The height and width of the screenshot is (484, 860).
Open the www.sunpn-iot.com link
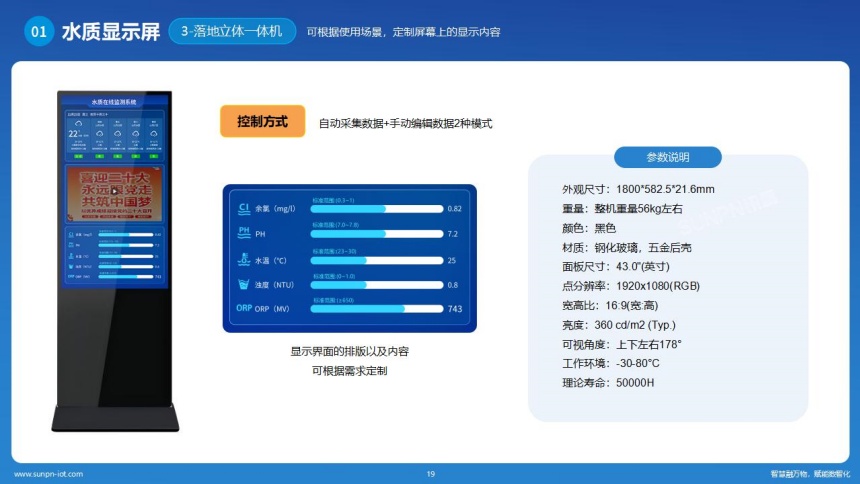pos(48,474)
